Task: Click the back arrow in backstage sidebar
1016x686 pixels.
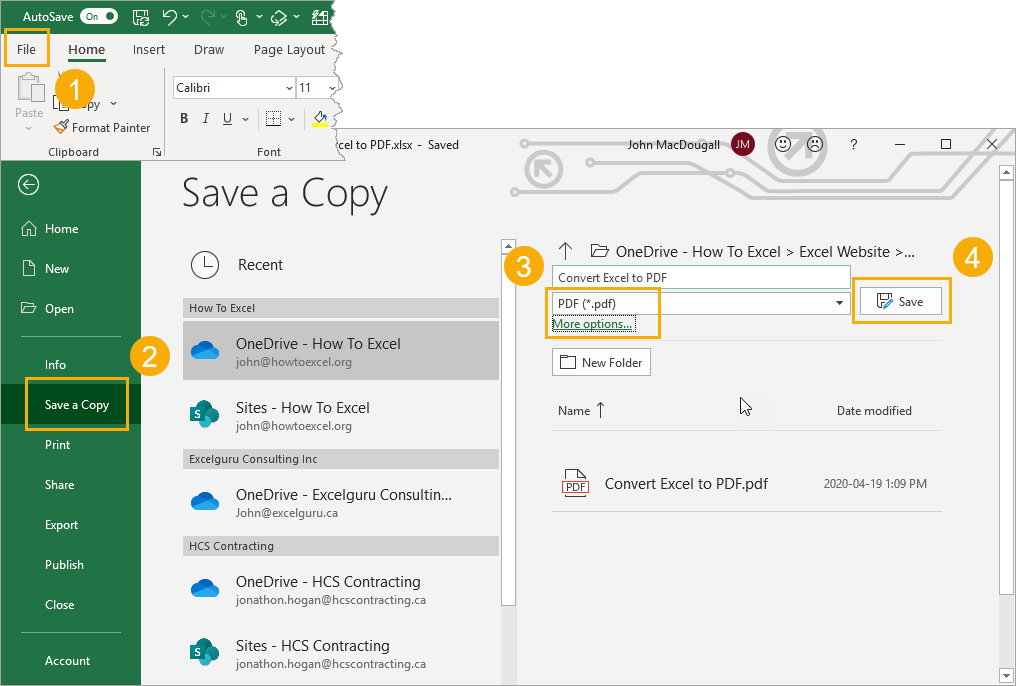Action: 29,185
